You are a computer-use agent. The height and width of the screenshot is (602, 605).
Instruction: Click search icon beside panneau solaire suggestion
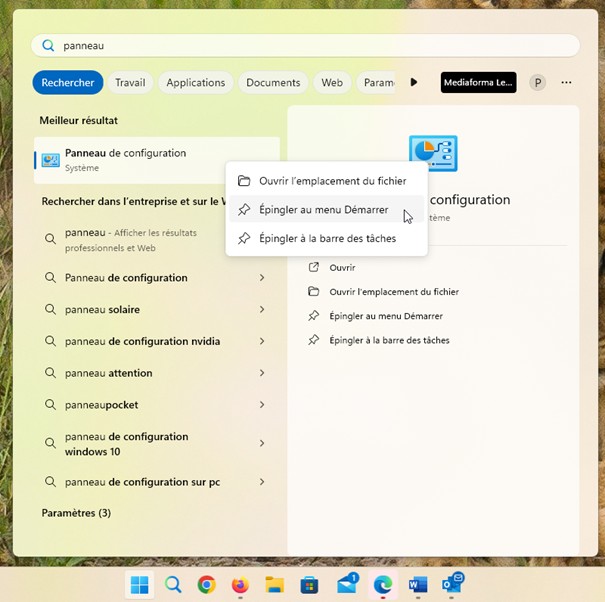(x=50, y=309)
